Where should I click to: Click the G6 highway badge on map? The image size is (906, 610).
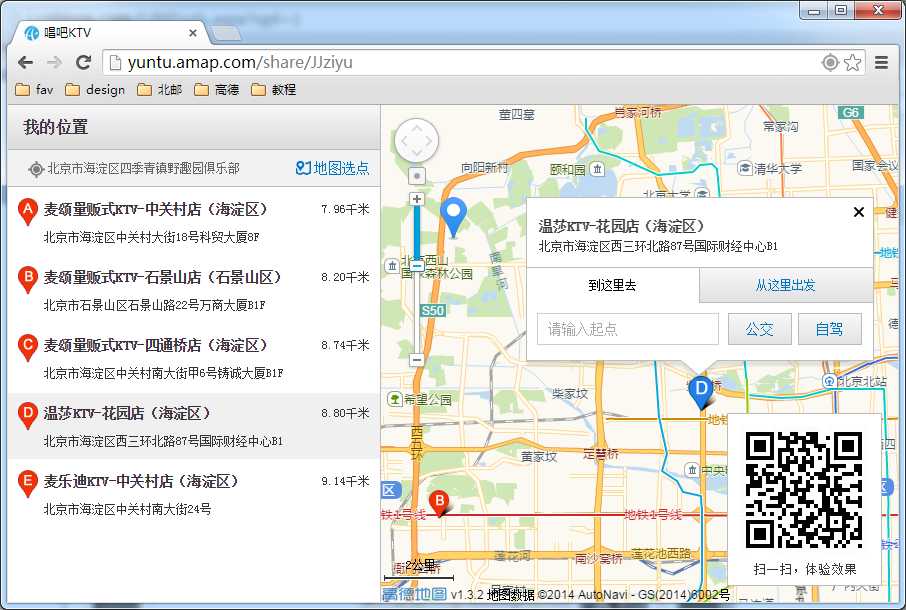[x=851, y=113]
